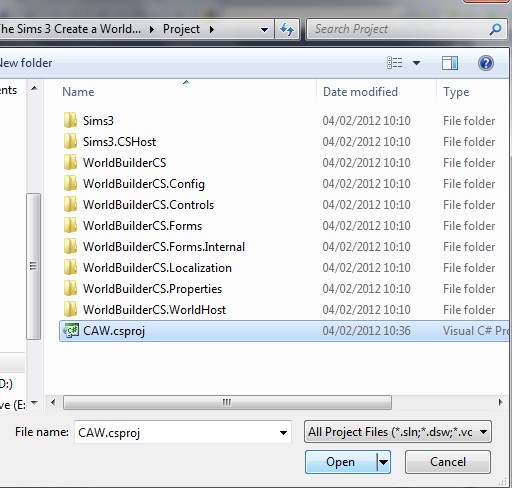Click the WorldBuilderCS.WorldHost name text
The height and width of the screenshot is (488, 512).
pos(154,310)
